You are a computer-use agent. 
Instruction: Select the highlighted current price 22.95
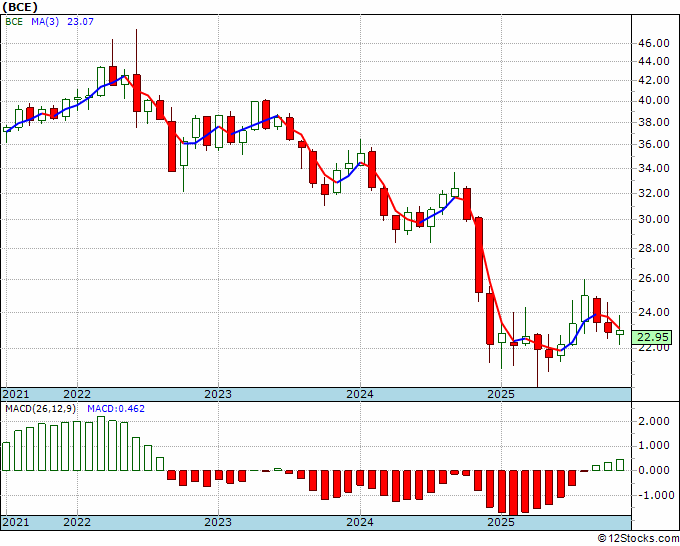(x=652, y=337)
